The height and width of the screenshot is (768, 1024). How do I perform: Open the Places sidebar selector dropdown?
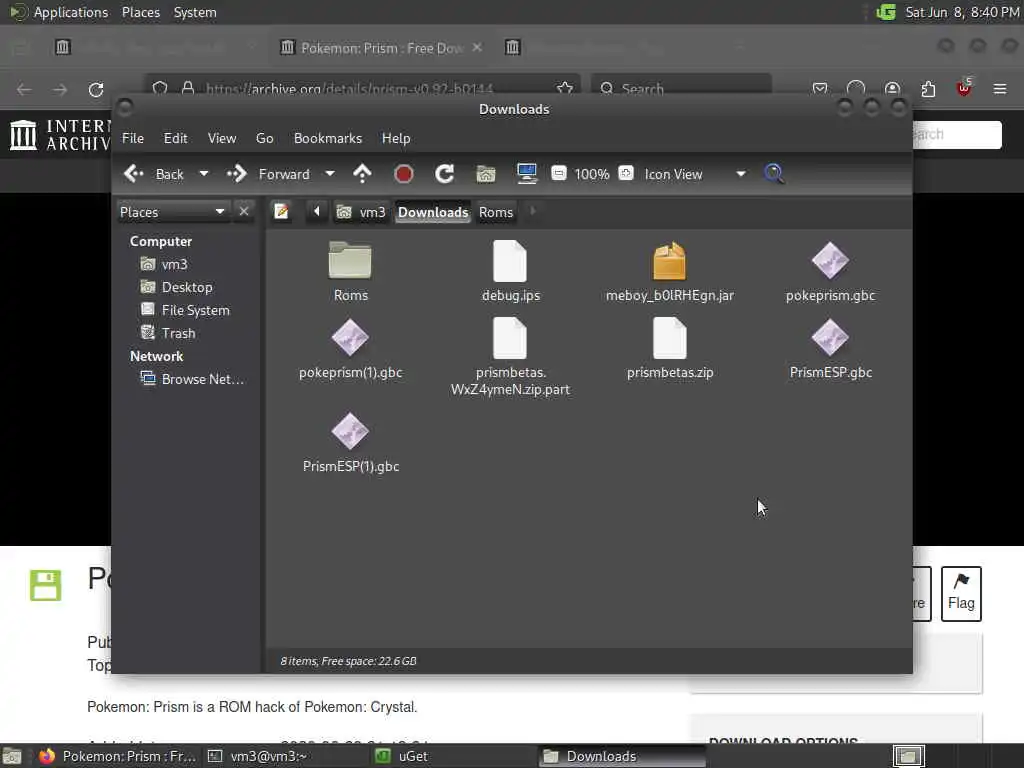click(172, 212)
